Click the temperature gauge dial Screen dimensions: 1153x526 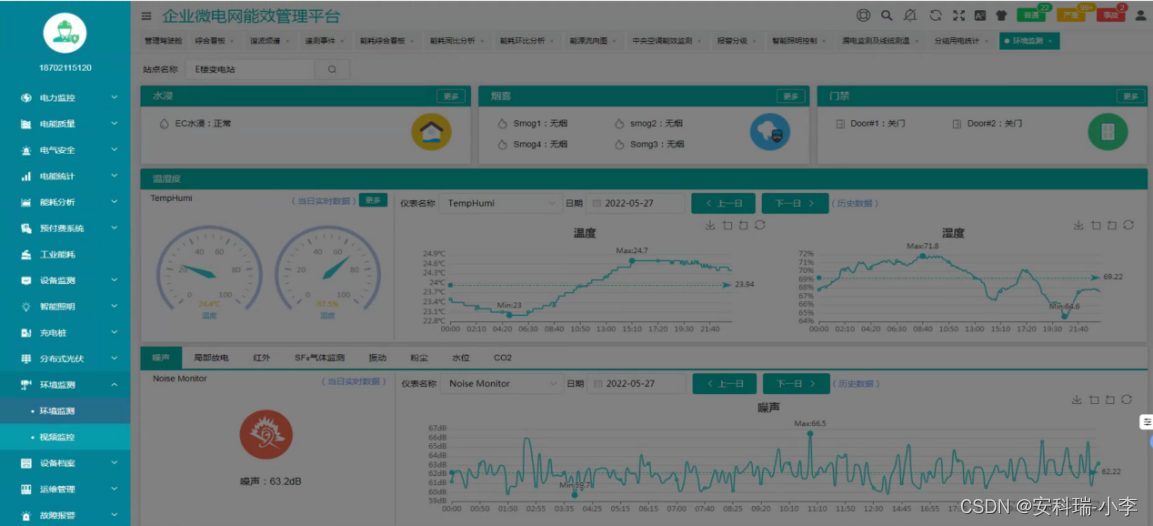[209, 274]
